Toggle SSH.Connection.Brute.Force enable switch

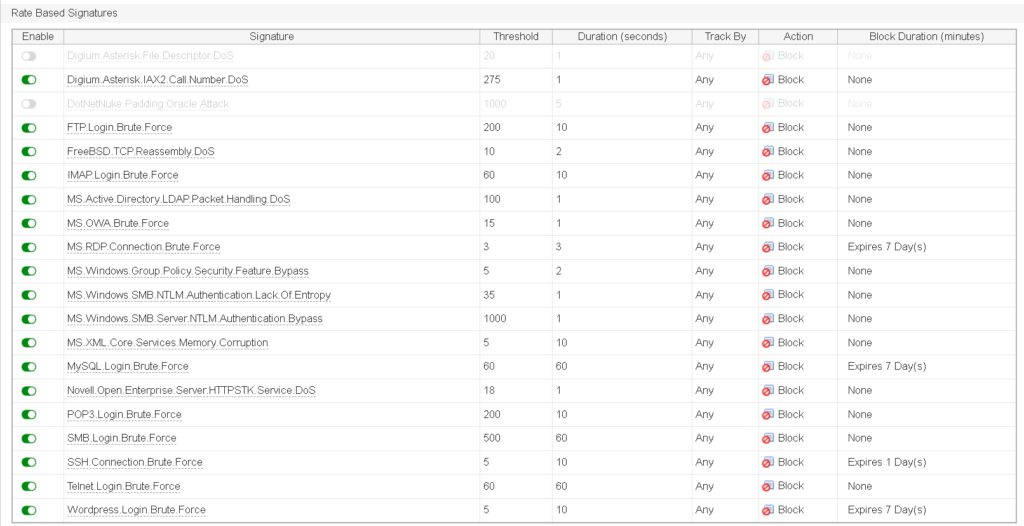pos(29,463)
